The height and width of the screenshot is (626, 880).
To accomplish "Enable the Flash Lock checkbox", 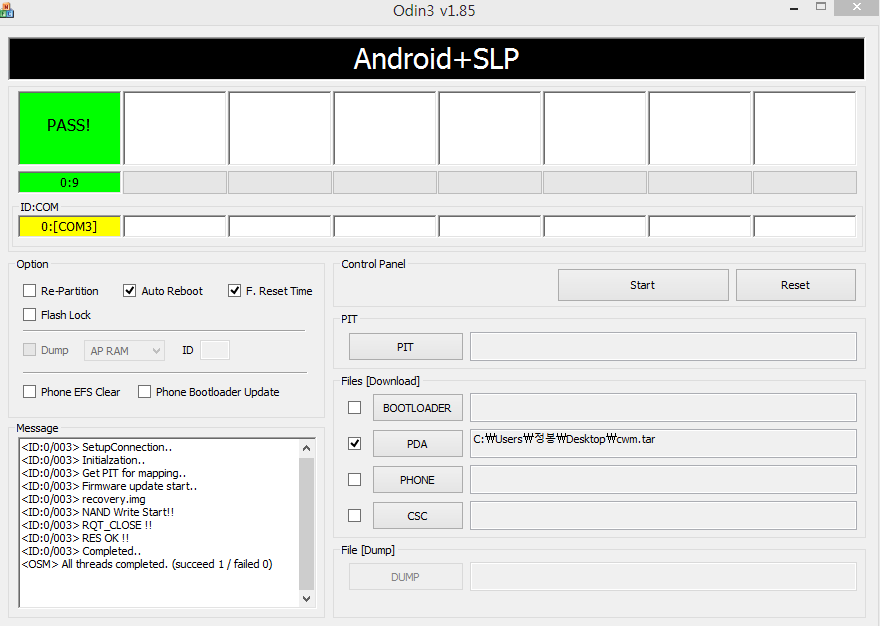I will [30, 315].
